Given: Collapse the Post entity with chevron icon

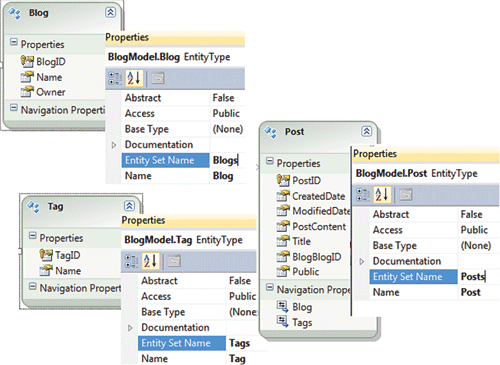Looking at the screenshot, I should 366,131.
